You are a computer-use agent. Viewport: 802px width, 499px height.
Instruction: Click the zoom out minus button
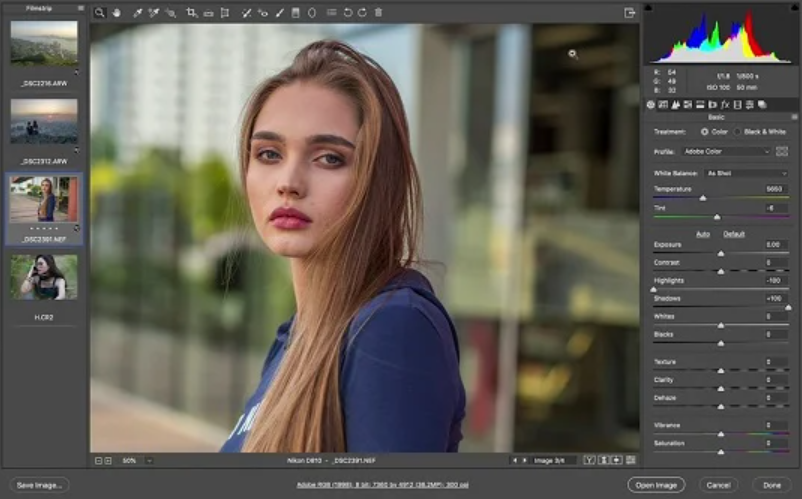pos(98,461)
